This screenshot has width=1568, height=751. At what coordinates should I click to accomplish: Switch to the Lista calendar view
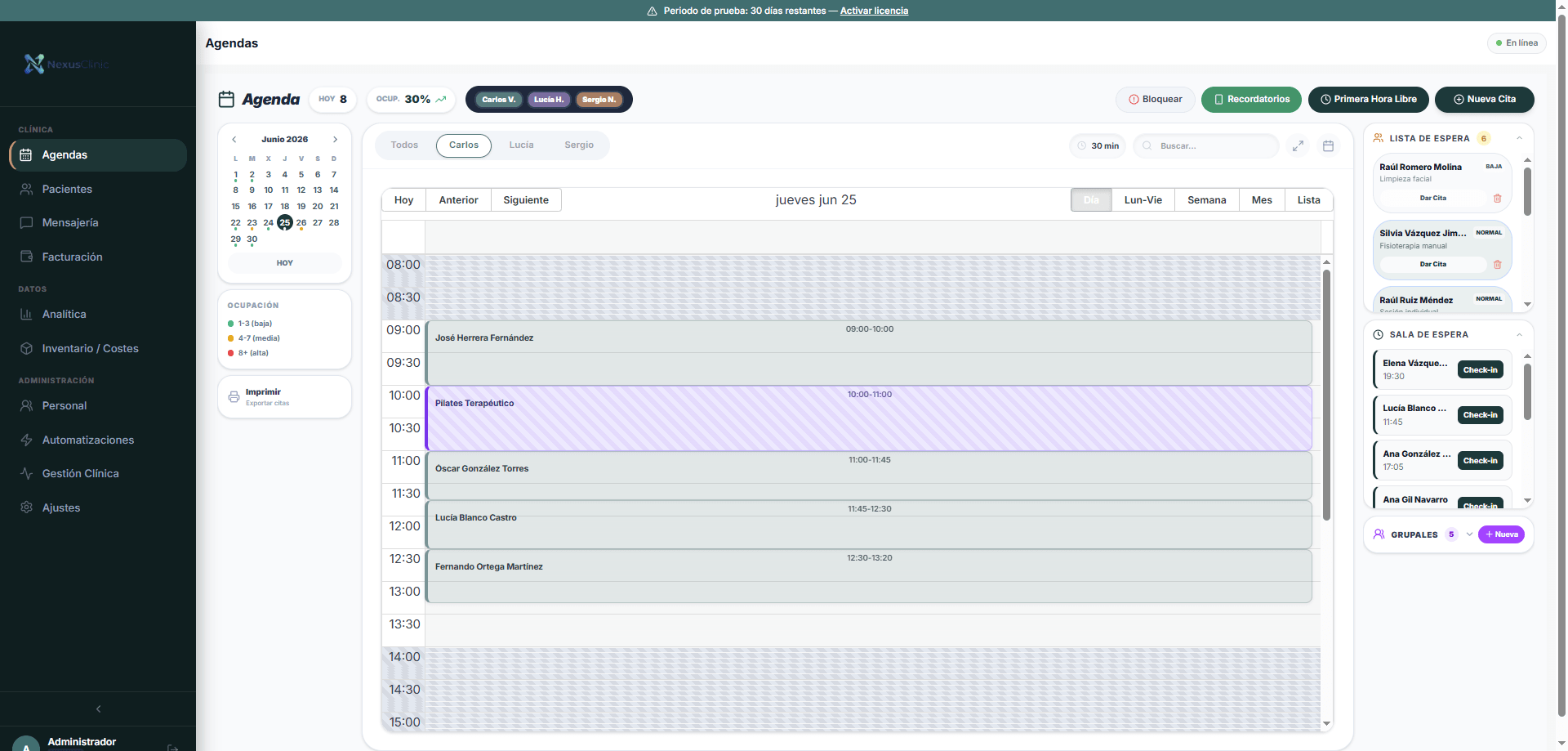point(1308,200)
